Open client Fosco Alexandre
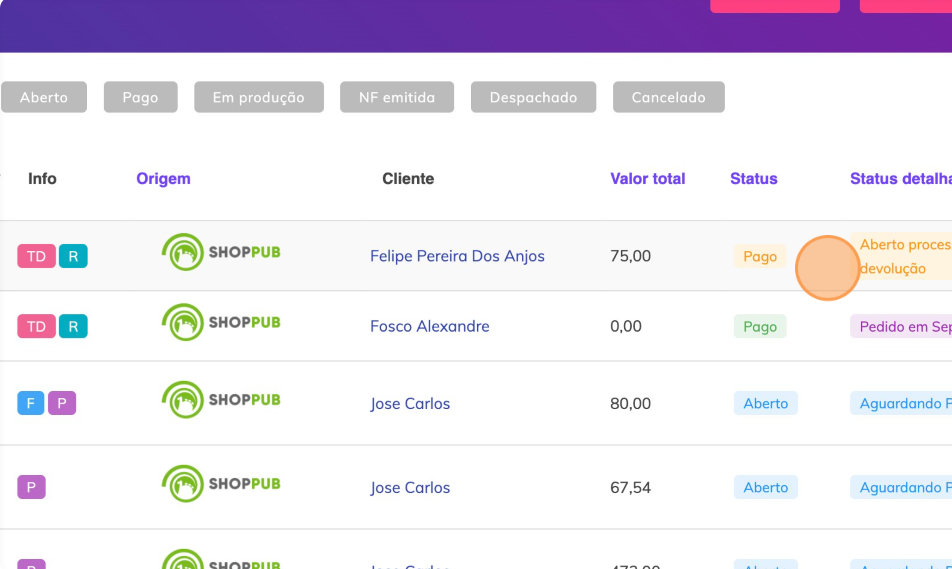Image resolution: width=952 pixels, height=569 pixels. [430, 326]
